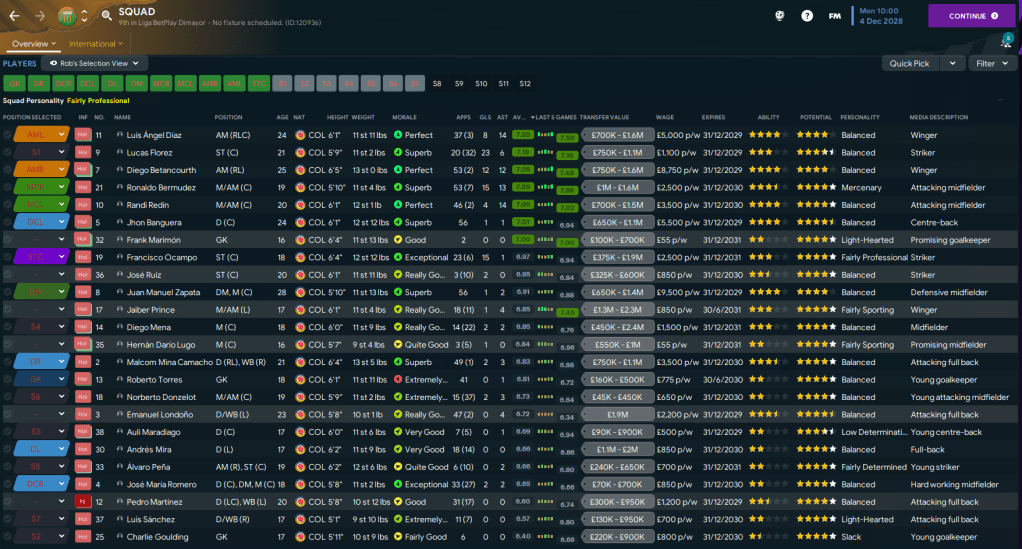Select the GK position slot chip

click(14, 83)
